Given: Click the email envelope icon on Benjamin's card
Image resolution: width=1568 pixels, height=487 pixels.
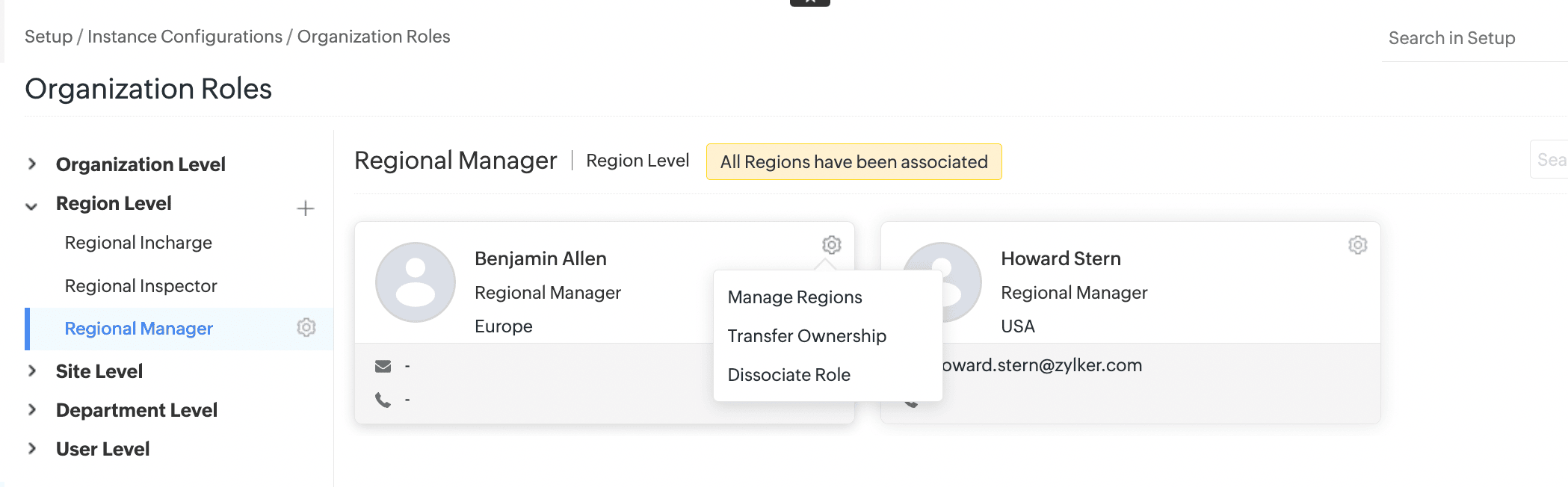Looking at the screenshot, I should pyautogui.click(x=383, y=366).
